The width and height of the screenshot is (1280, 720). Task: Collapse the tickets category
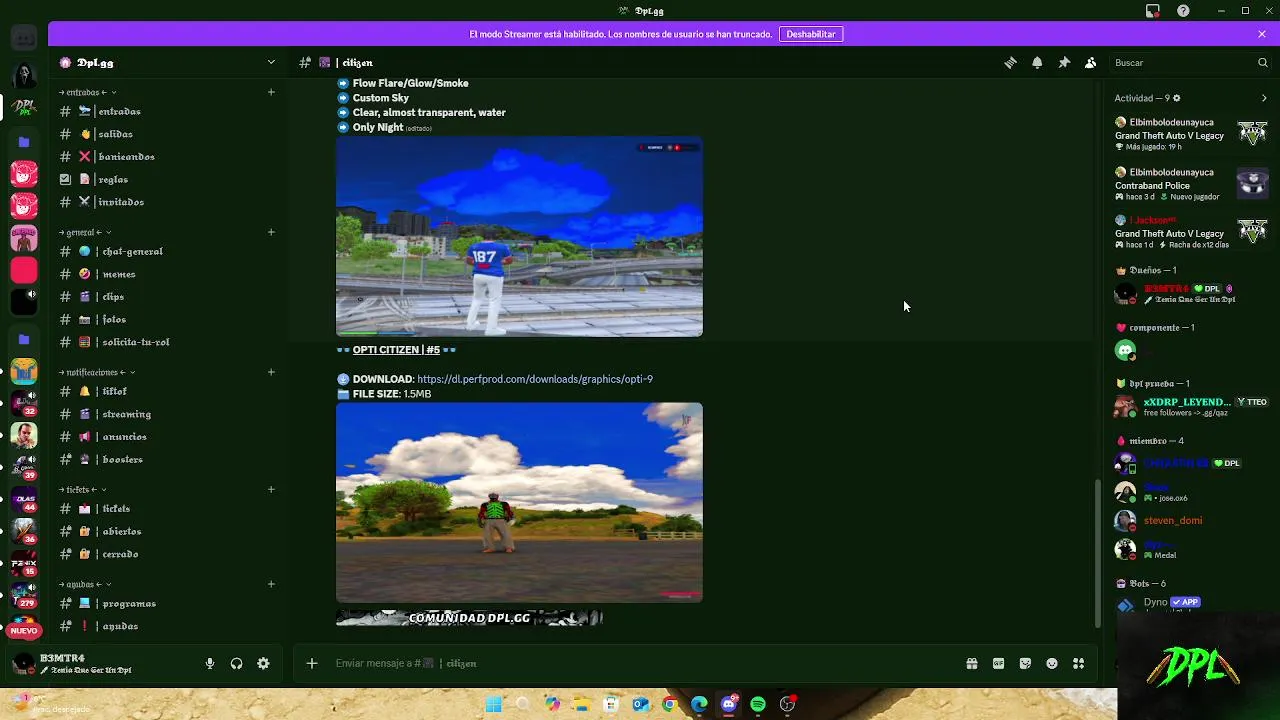click(x=82, y=489)
